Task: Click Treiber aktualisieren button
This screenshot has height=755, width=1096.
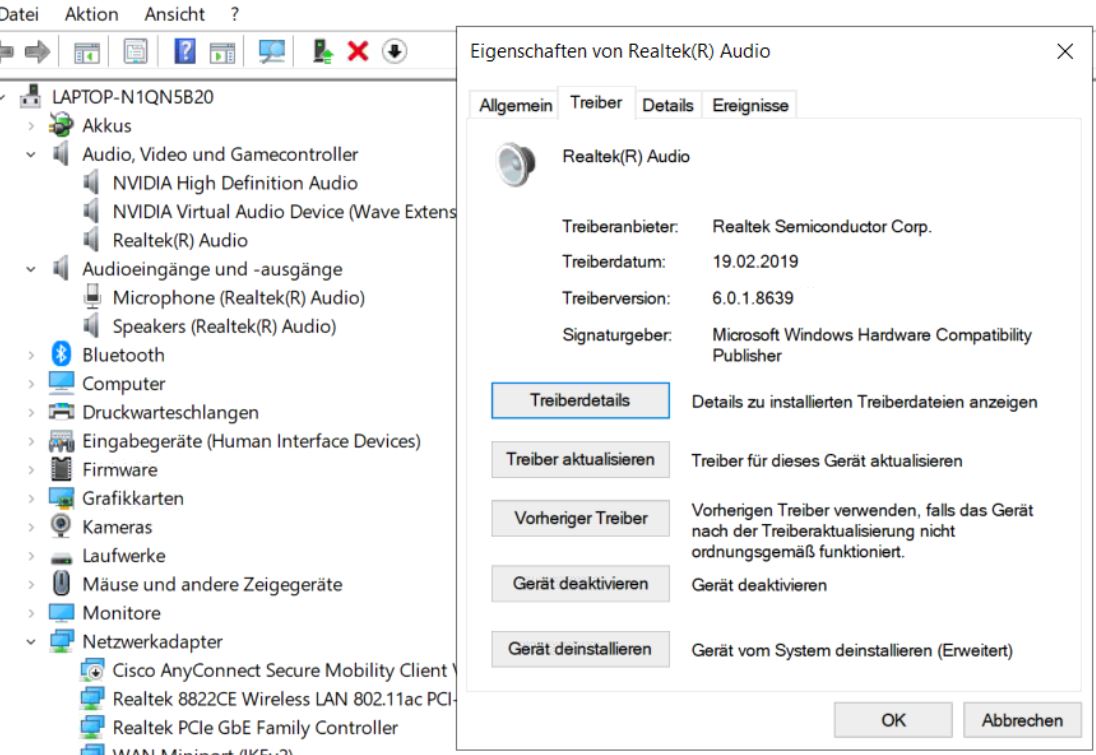Action: (x=580, y=459)
